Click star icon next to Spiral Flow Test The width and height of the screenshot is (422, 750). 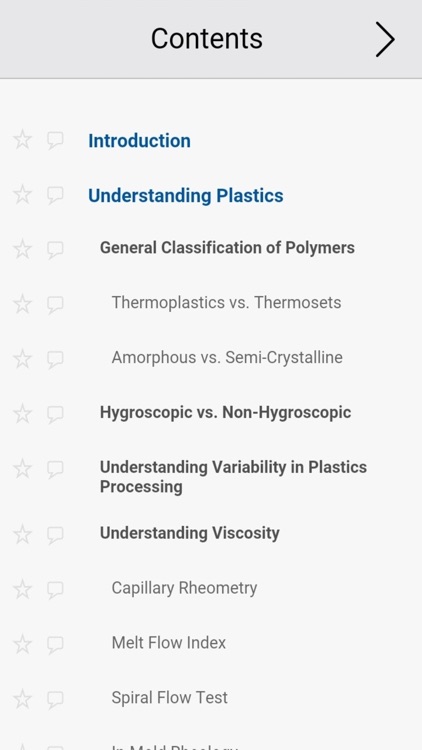[22, 699]
